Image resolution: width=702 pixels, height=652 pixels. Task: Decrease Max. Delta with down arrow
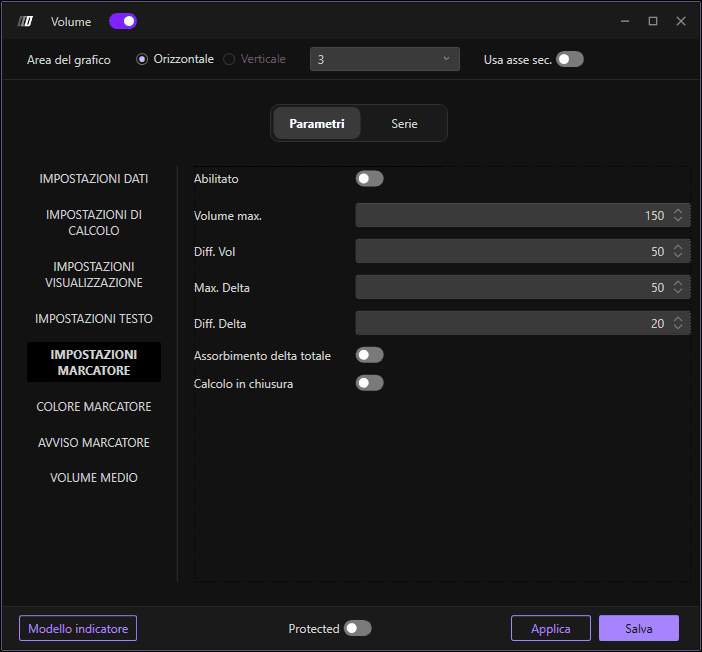point(678,291)
